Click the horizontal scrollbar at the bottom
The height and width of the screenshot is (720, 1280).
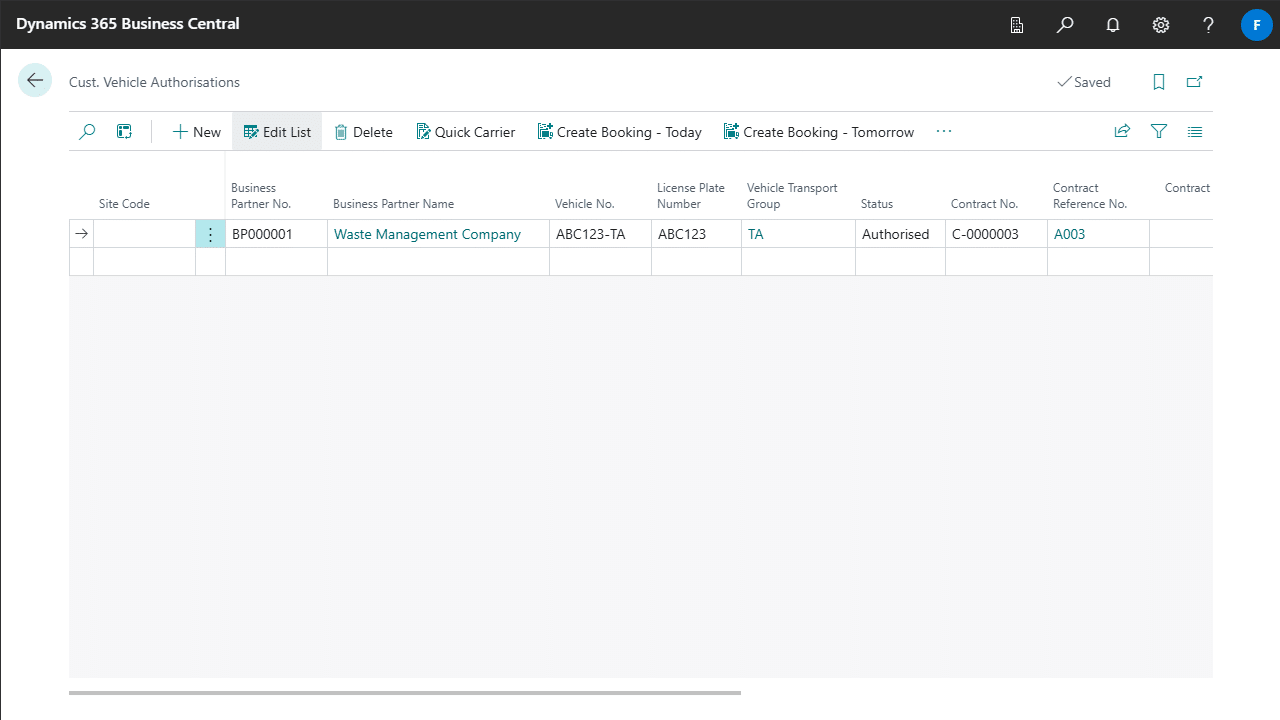[x=405, y=692]
